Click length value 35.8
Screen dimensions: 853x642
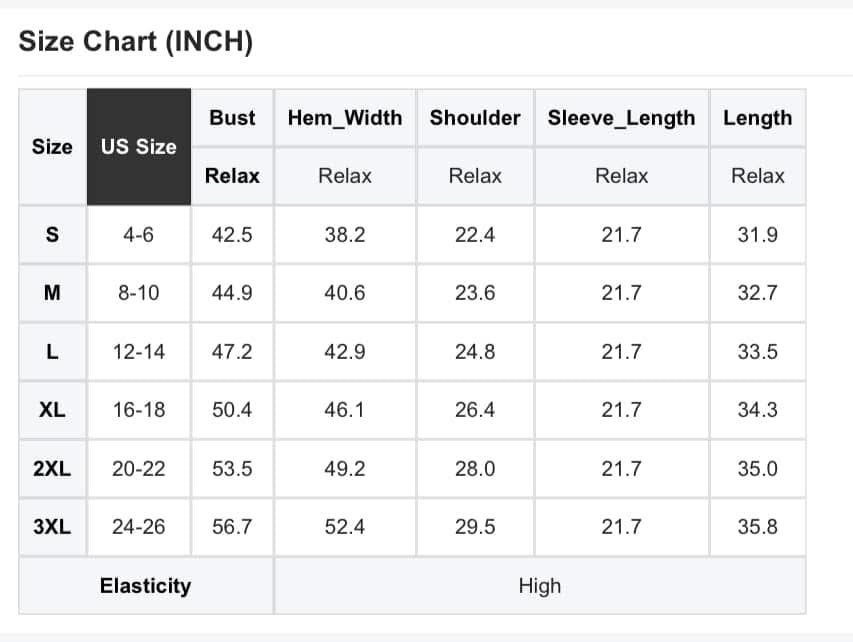tap(757, 527)
